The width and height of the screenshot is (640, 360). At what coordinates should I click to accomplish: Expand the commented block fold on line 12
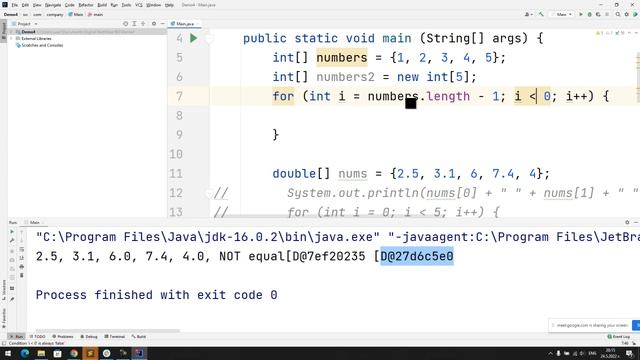point(210,193)
